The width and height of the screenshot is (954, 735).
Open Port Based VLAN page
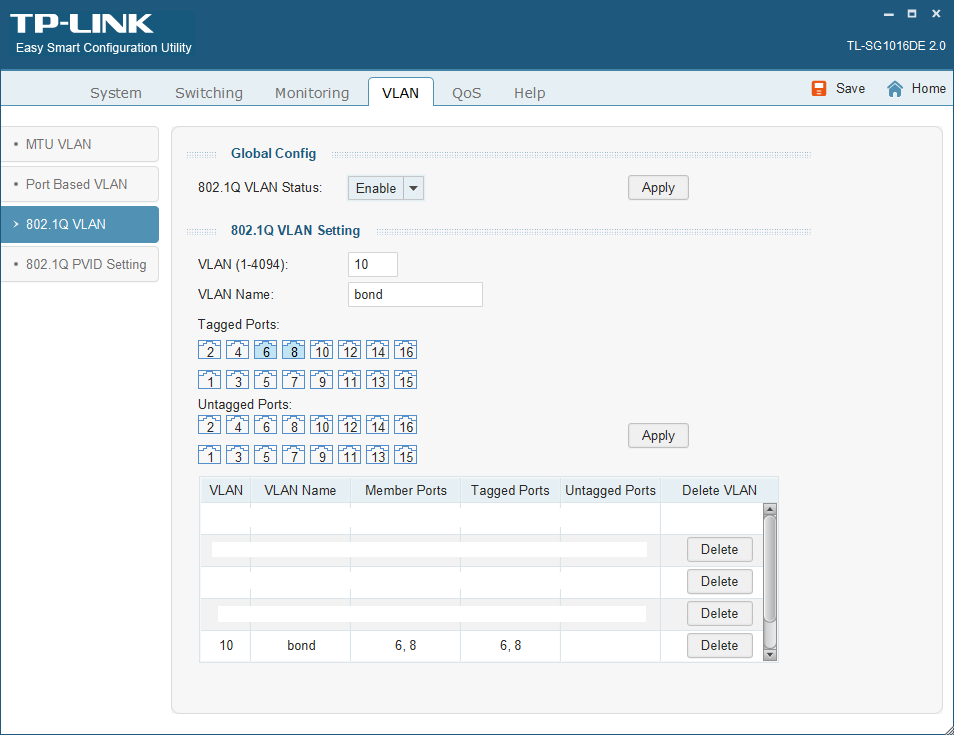pos(80,184)
